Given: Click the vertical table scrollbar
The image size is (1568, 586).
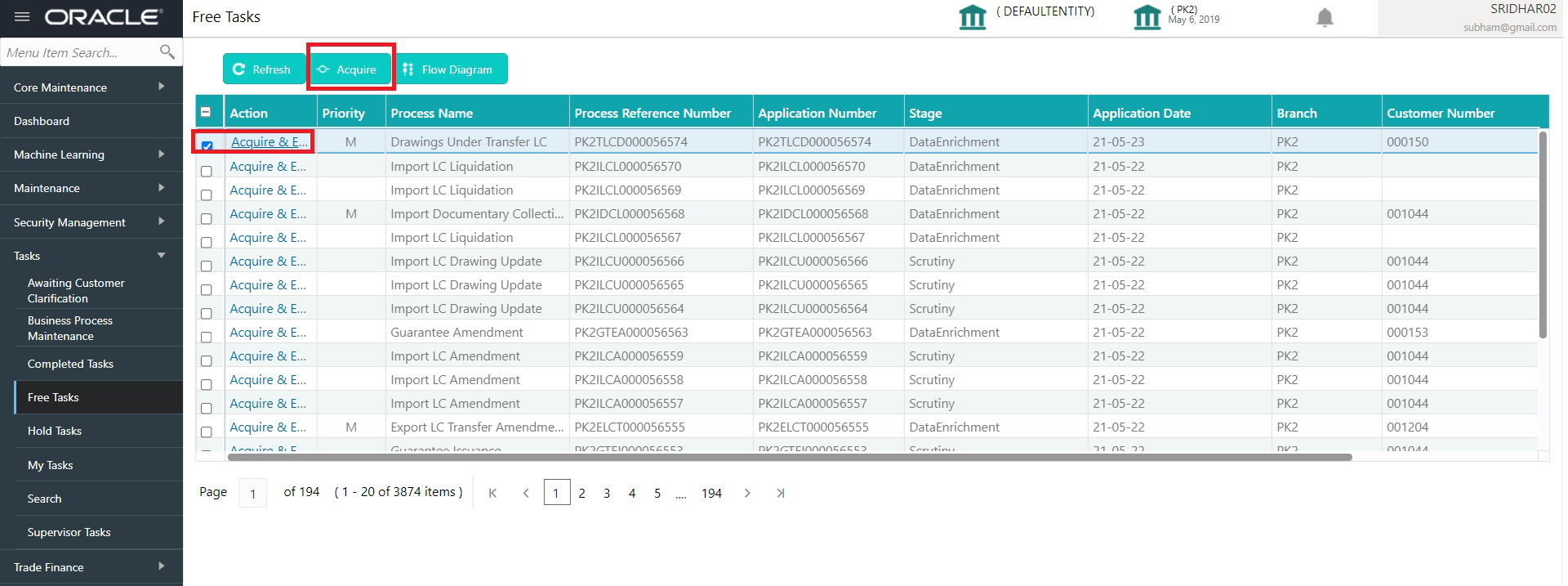Looking at the screenshot, I should [x=1543, y=234].
